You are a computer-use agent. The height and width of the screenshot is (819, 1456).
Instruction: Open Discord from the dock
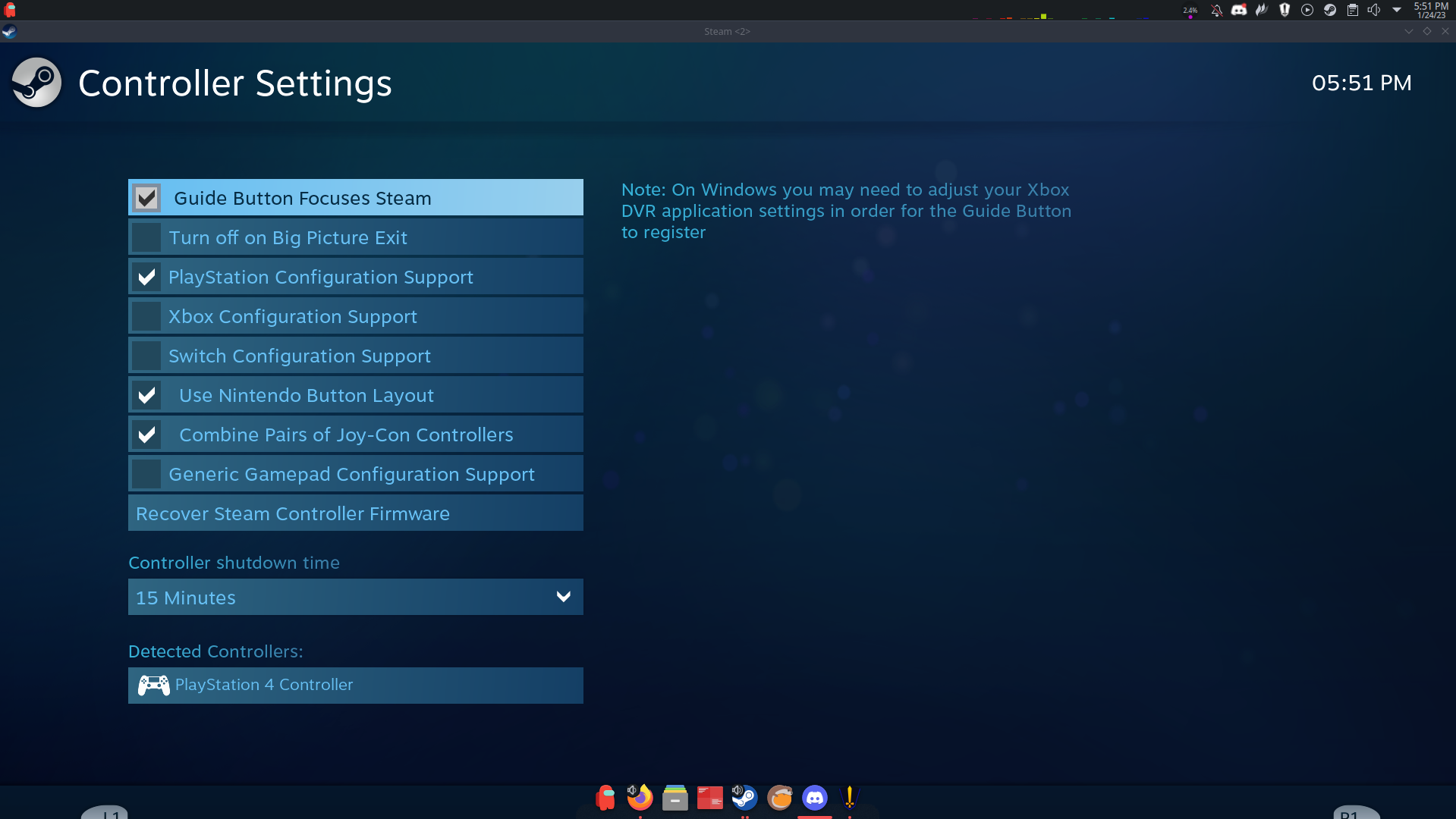click(815, 798)
